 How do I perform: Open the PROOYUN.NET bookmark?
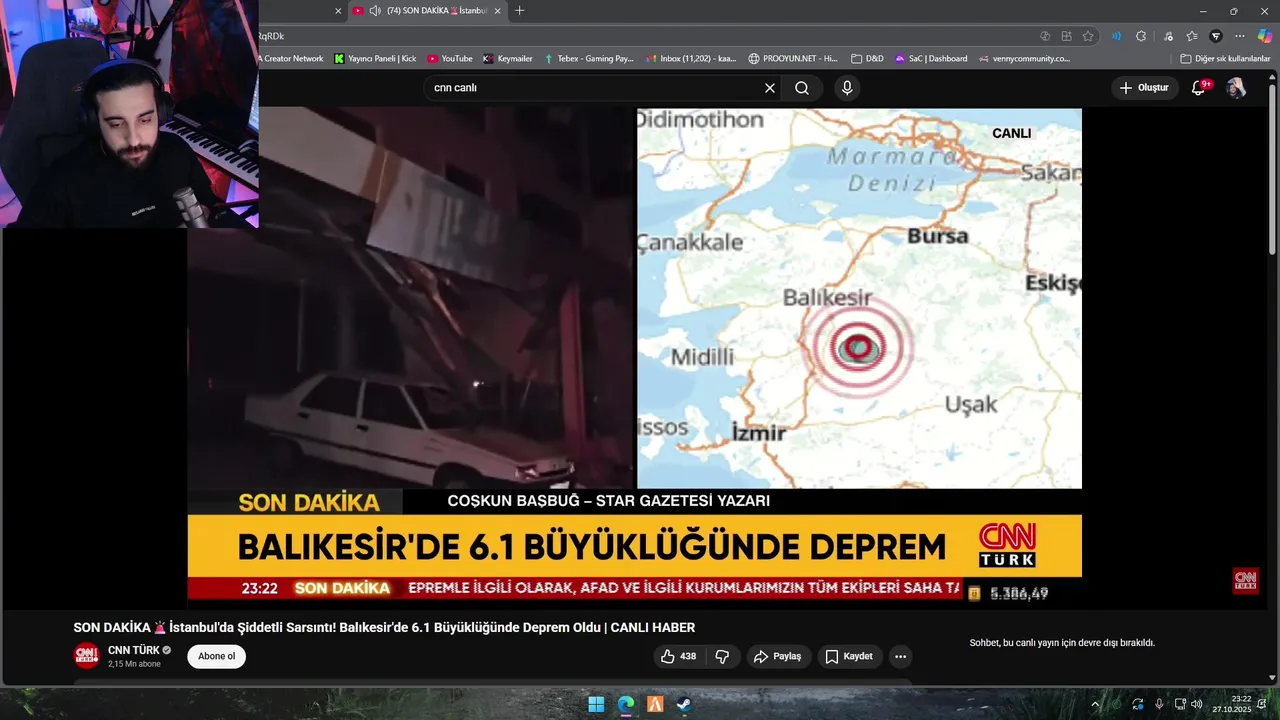[x=793, y=59]
